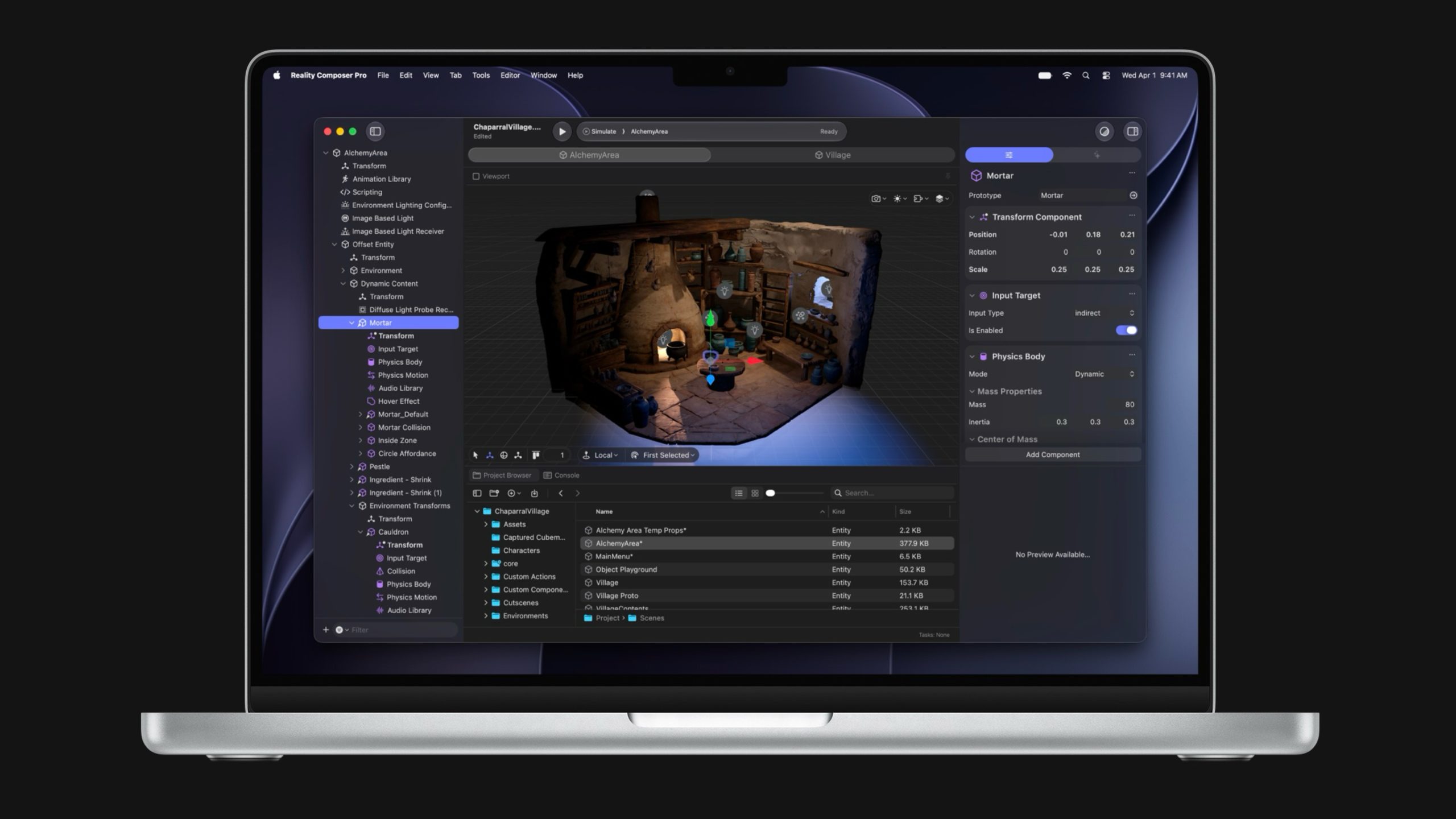Click the Project Browser search field

pyautogui.click(x=893, y=493)
